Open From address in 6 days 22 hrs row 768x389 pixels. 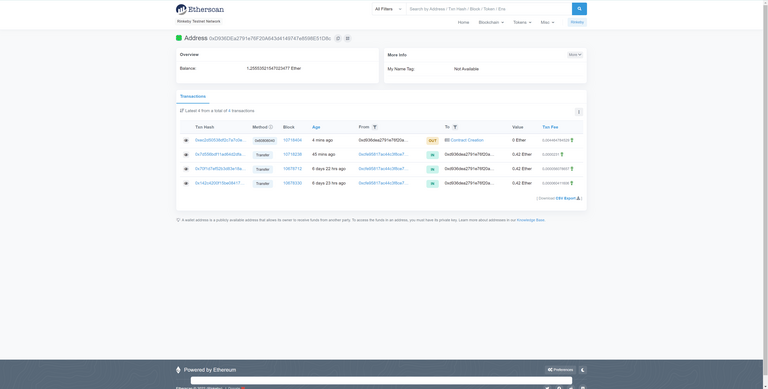[383, 169]
